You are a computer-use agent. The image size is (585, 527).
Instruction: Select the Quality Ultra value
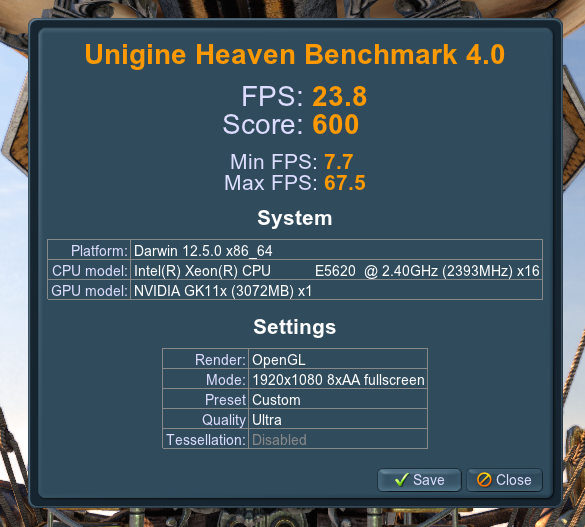click(x=338, y=420)
